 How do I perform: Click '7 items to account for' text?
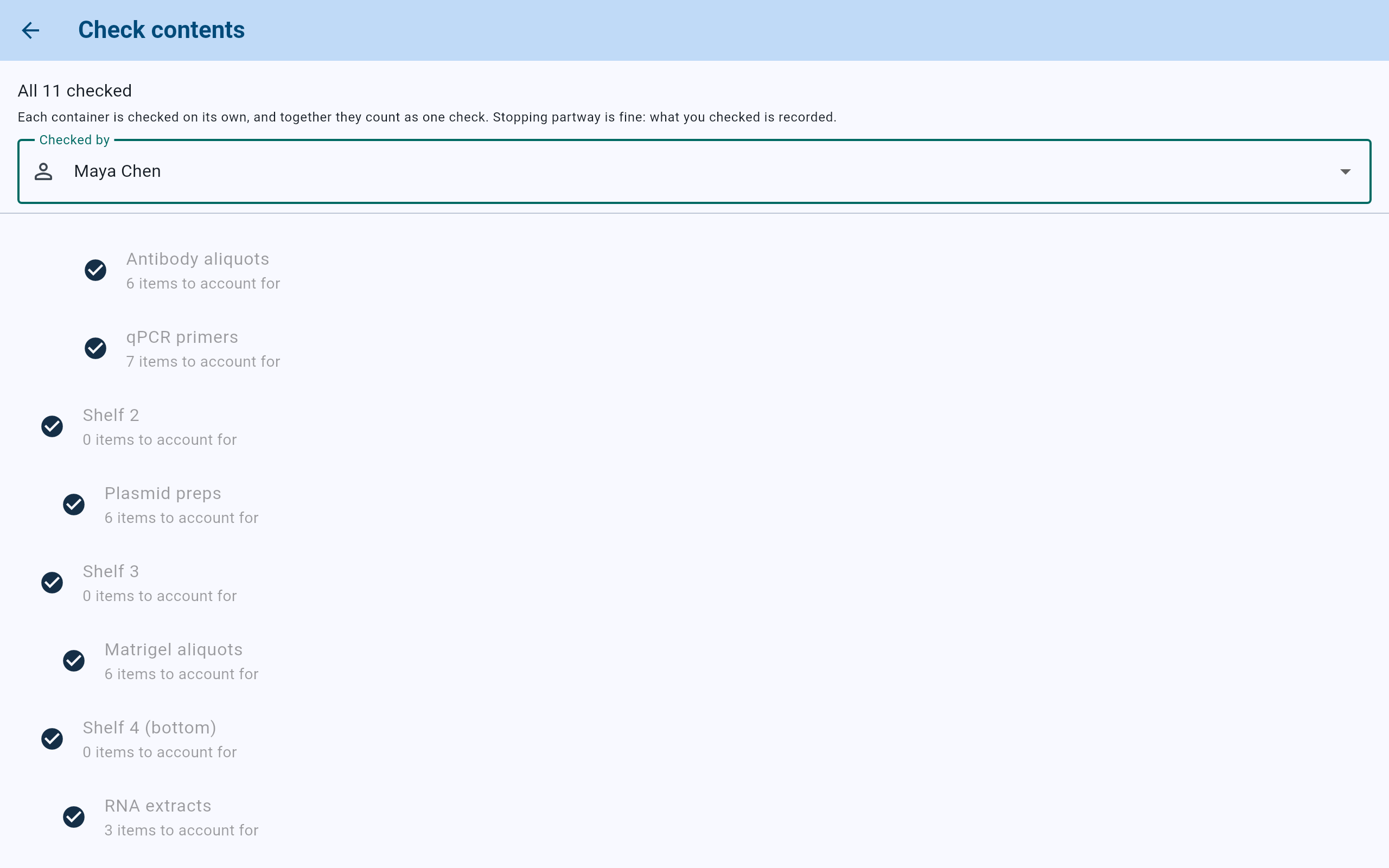click(x=203, y=362)
